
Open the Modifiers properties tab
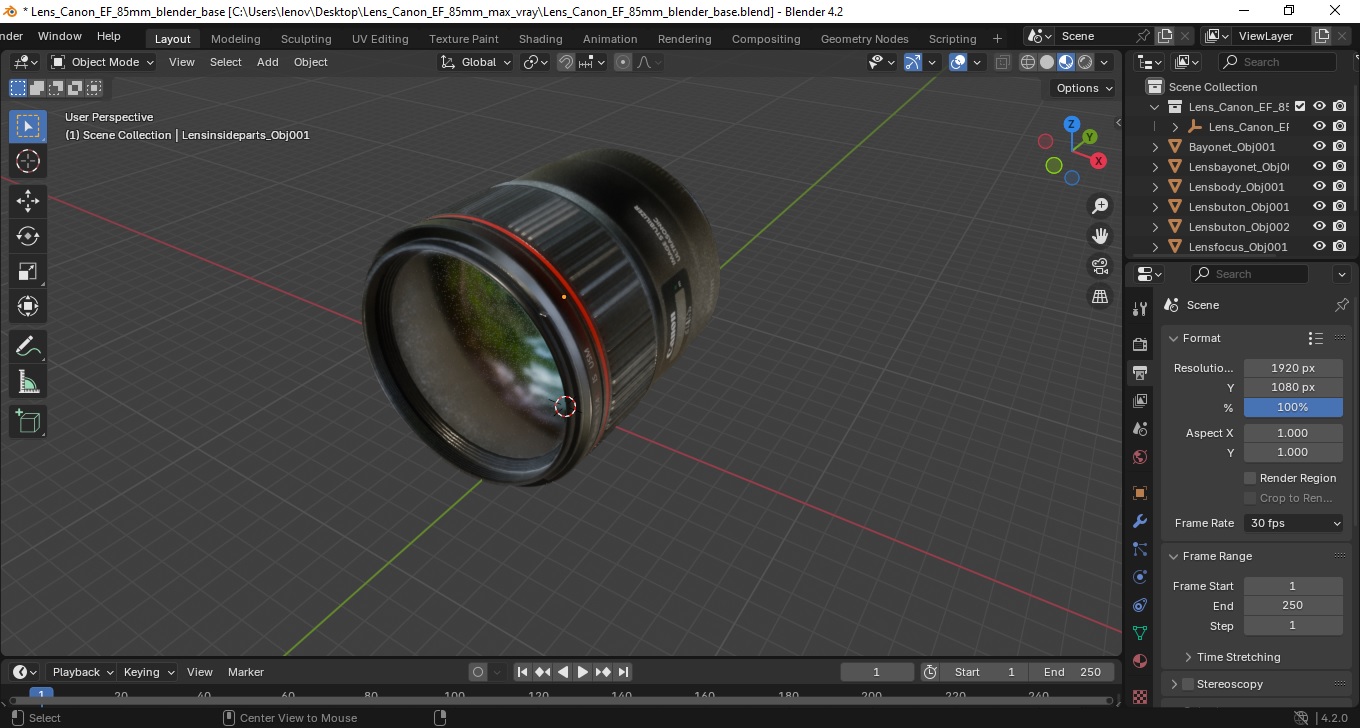coord(1139,521)
